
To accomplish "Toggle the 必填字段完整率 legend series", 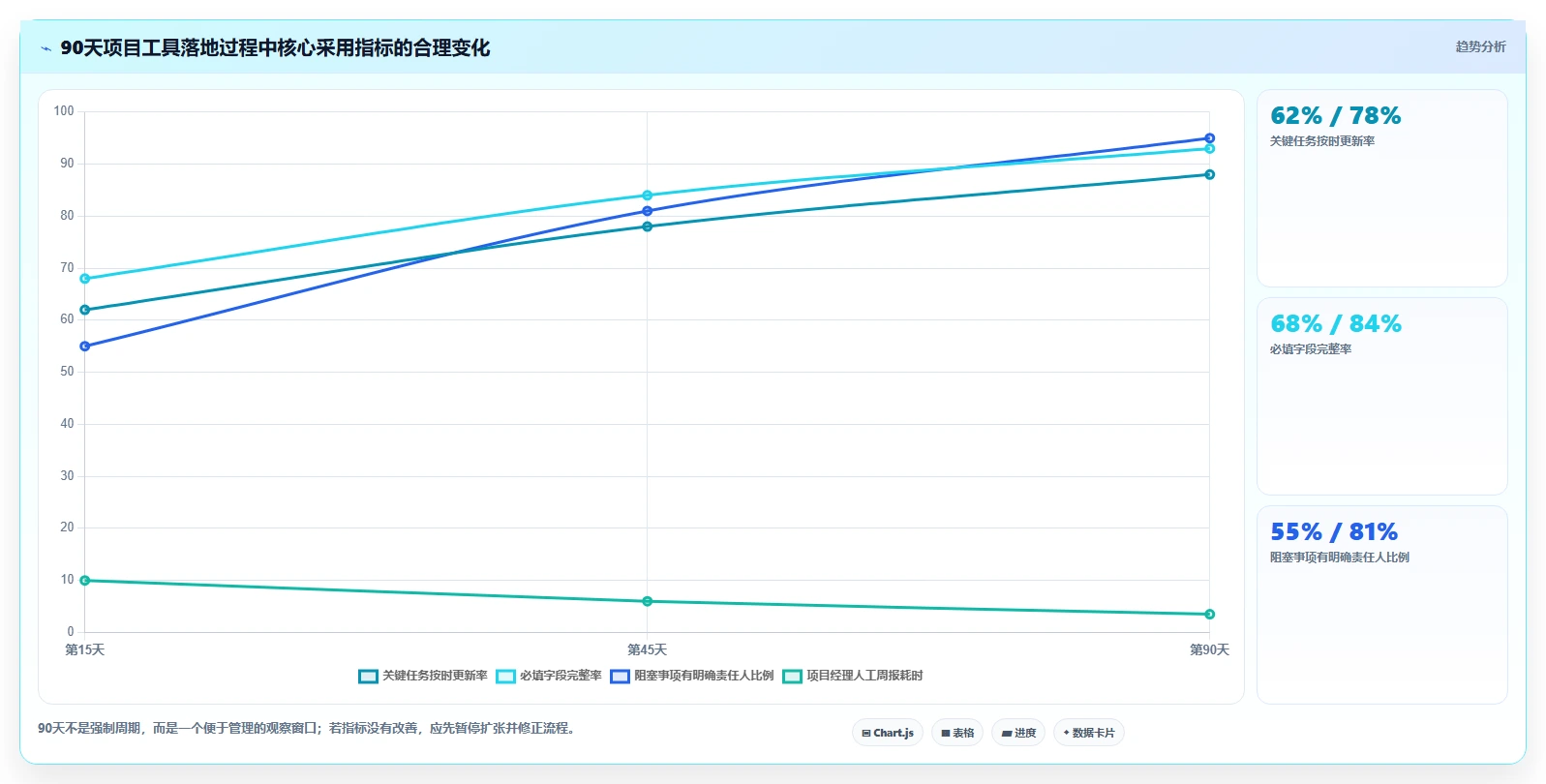I will (x=549, y=676).
